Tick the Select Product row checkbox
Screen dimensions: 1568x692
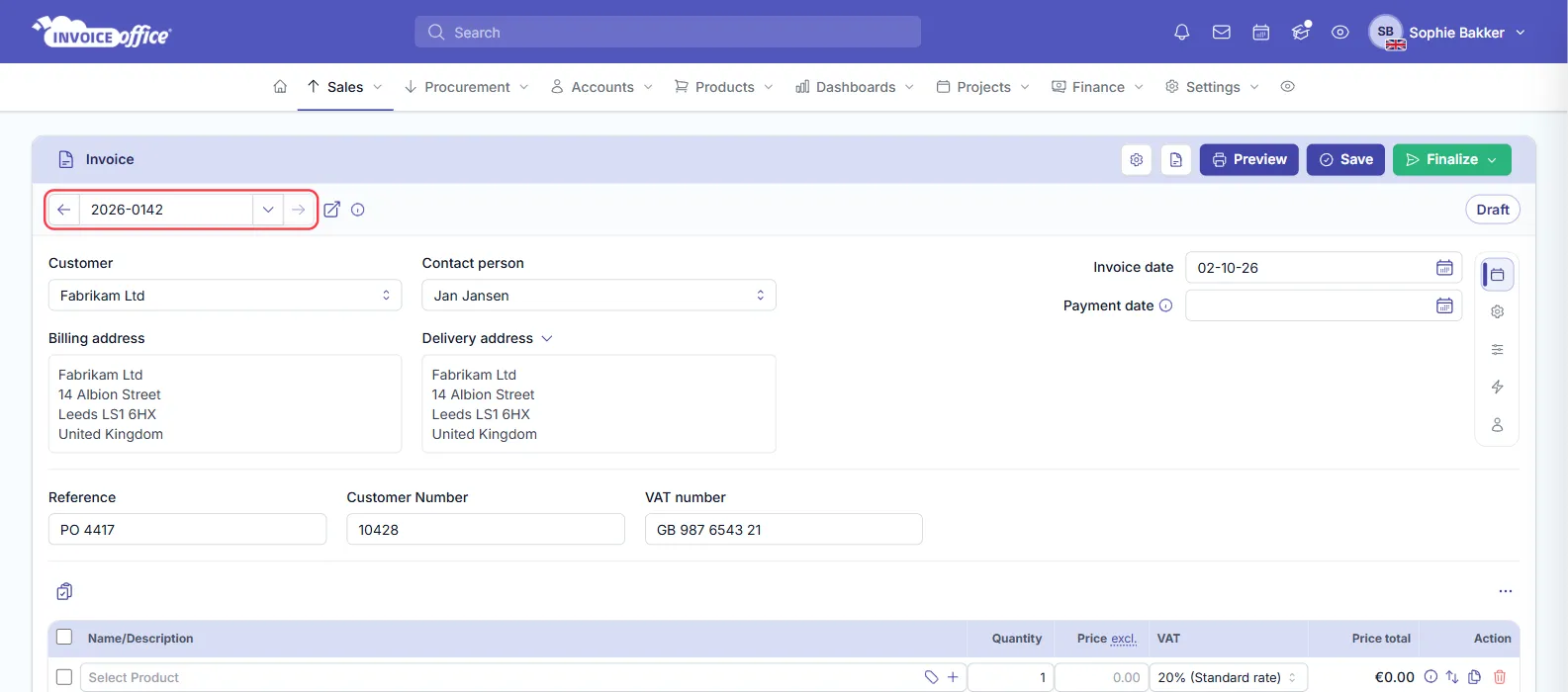click(64, 677)
